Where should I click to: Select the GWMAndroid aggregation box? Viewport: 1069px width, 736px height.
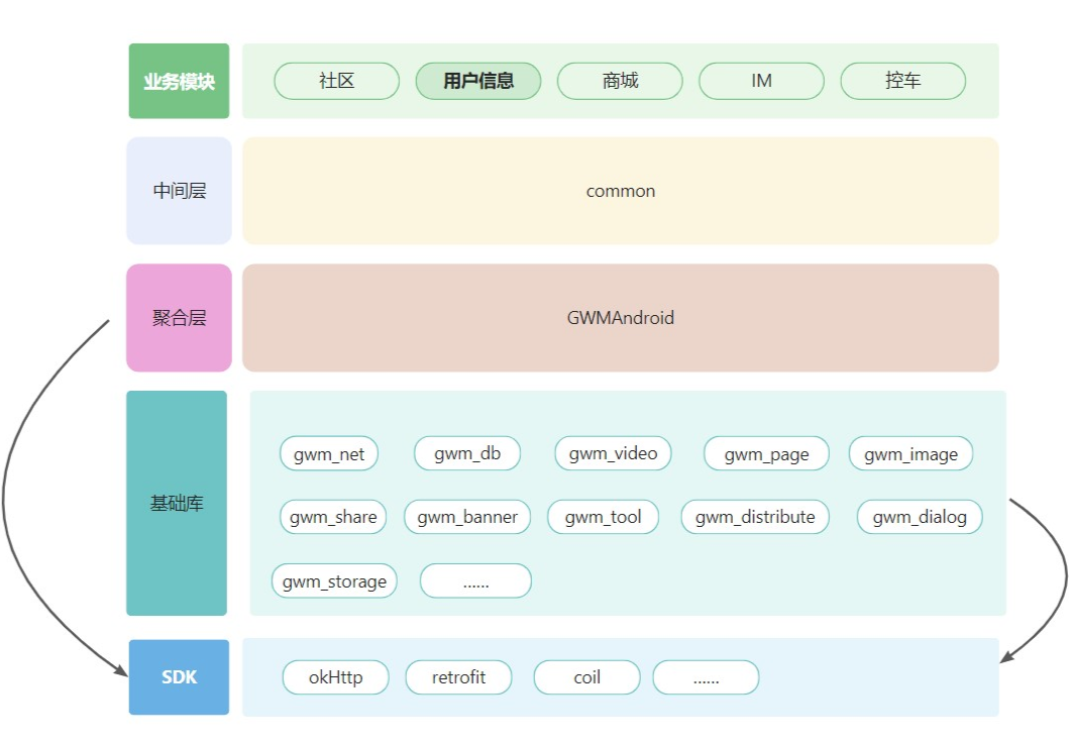620,318
